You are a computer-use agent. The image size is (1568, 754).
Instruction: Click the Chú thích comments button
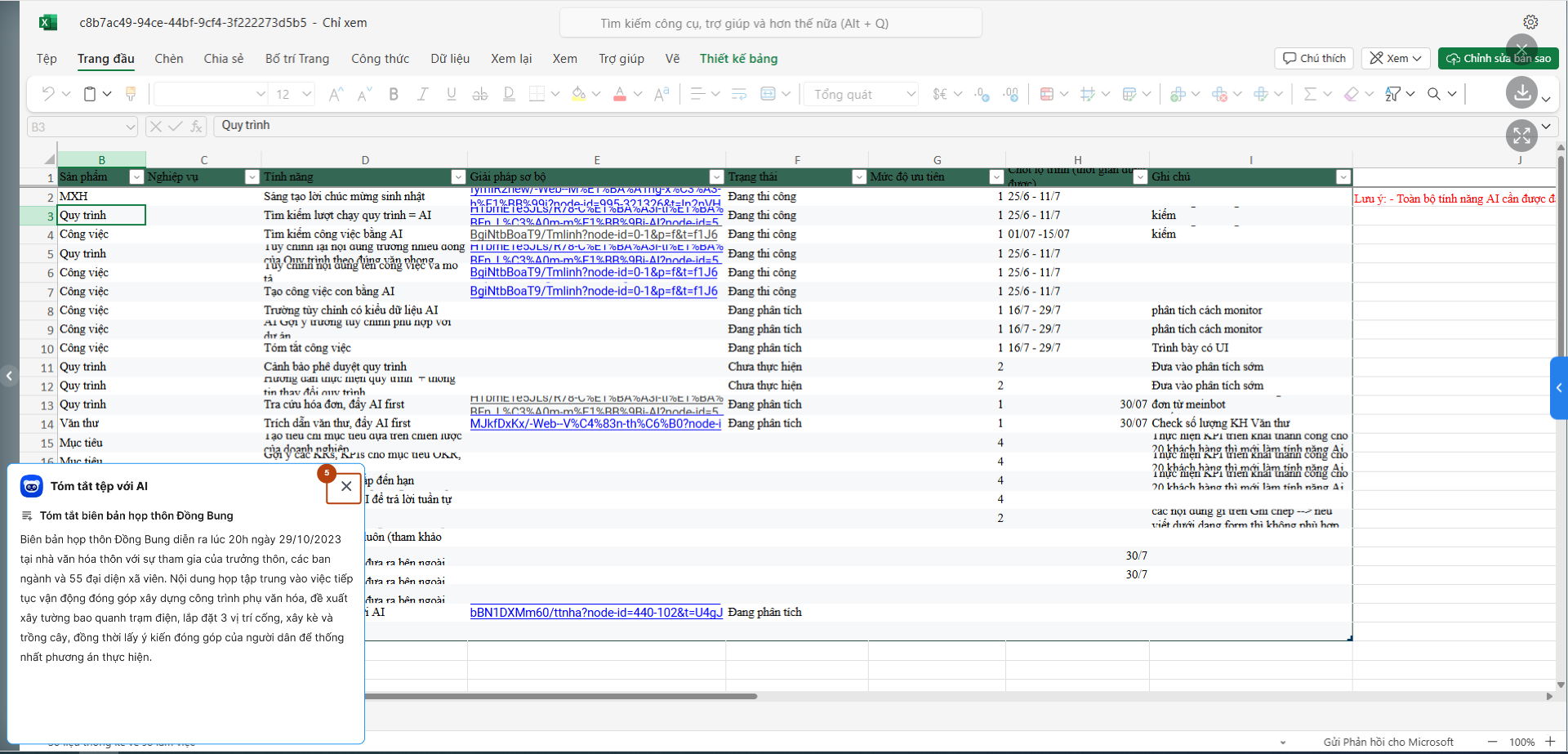click(x=1314, y=59)
